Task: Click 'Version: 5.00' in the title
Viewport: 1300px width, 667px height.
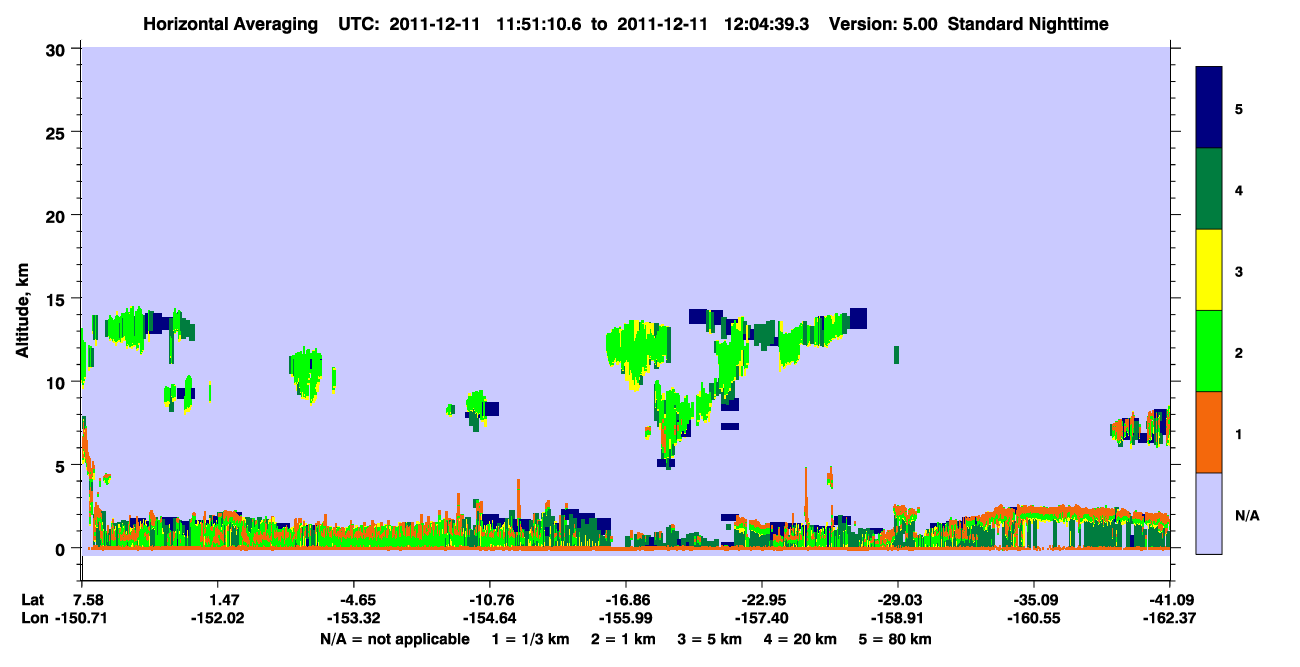Action: (x=883, y=23)
